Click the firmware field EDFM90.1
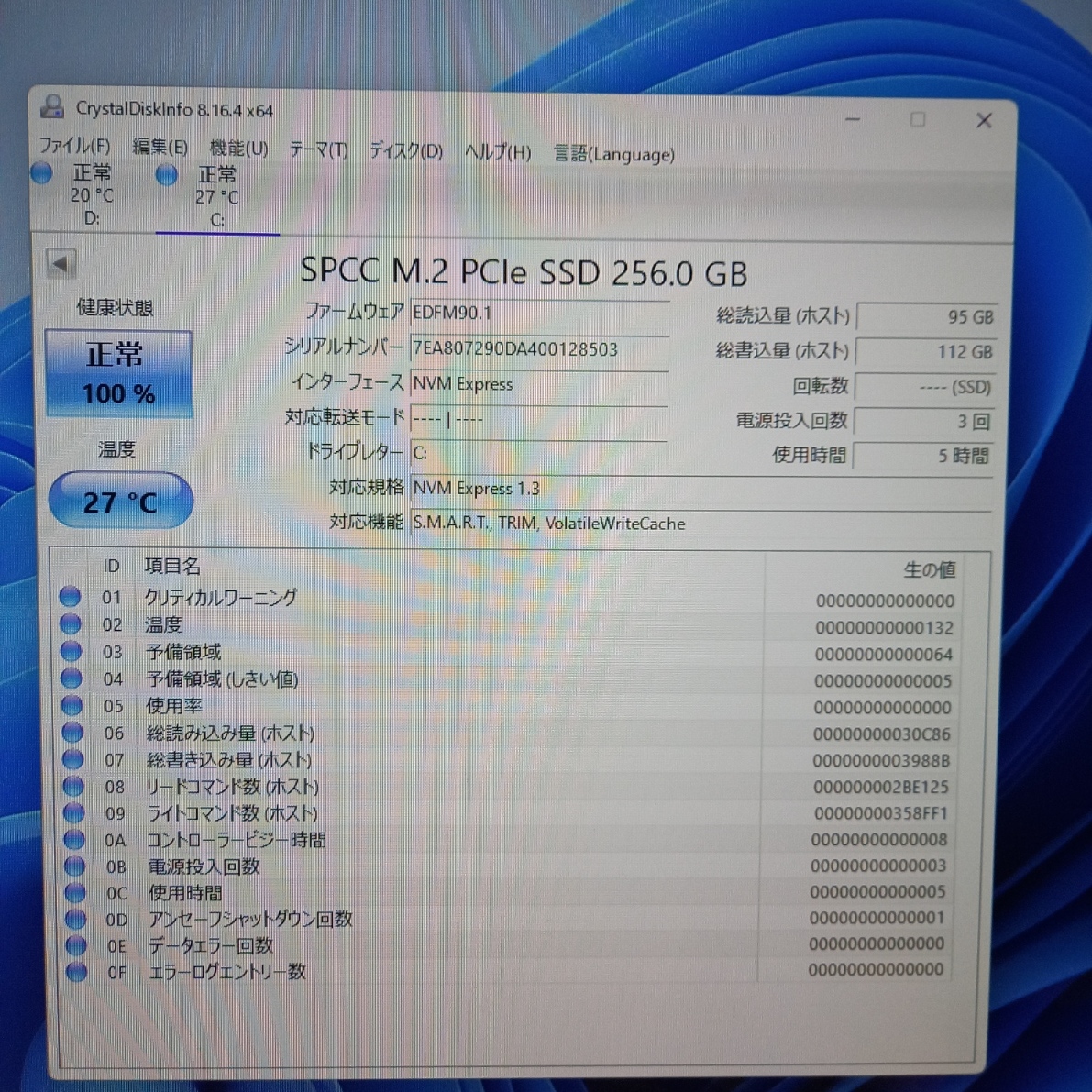This screenshot has width=1092, height=1092. [540, 313]
